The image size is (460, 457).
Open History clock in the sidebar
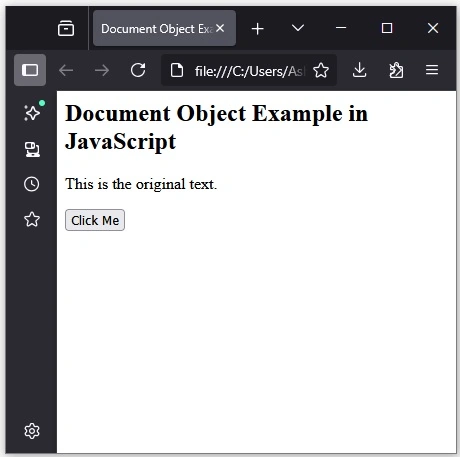pos(32,184)
